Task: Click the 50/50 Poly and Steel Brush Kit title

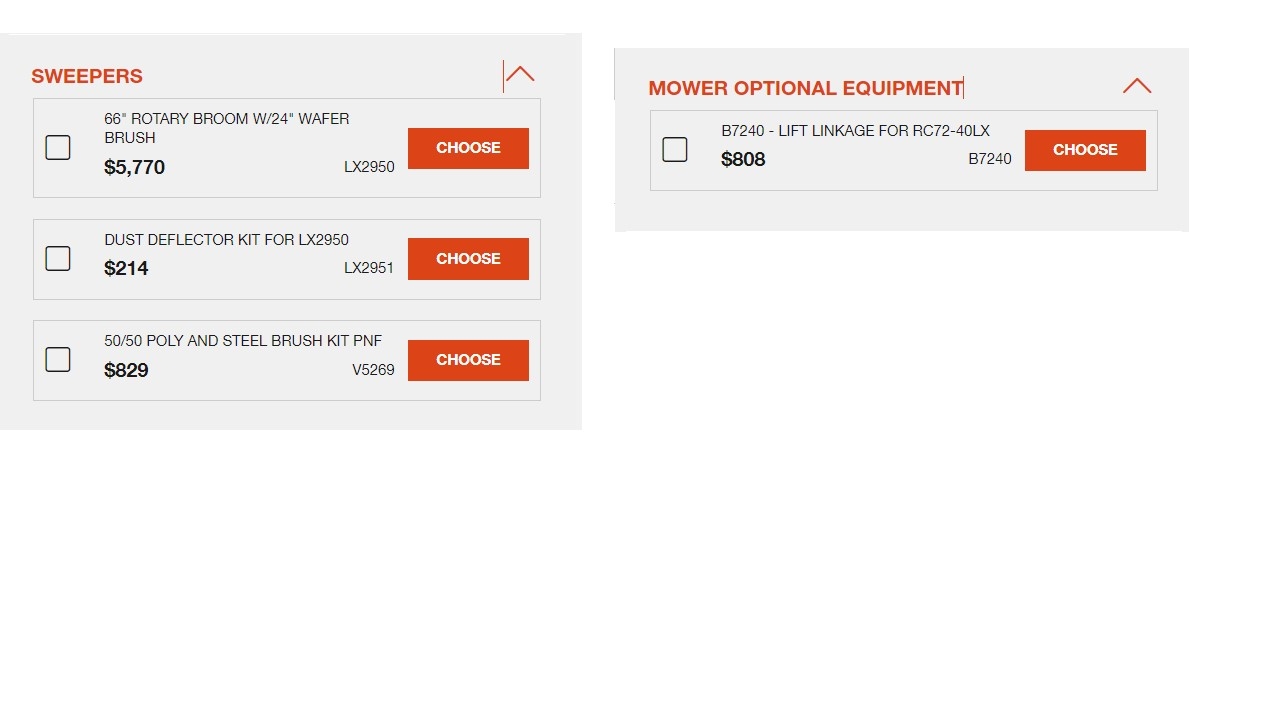Action: [243, 341]
